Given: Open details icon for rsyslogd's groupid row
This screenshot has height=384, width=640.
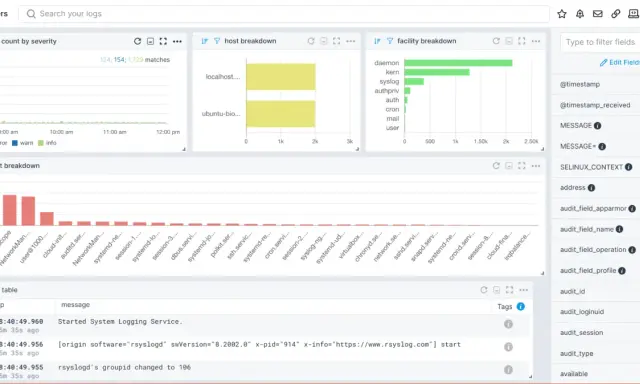Looking at the screenshot, I should (x=508, y=370).
